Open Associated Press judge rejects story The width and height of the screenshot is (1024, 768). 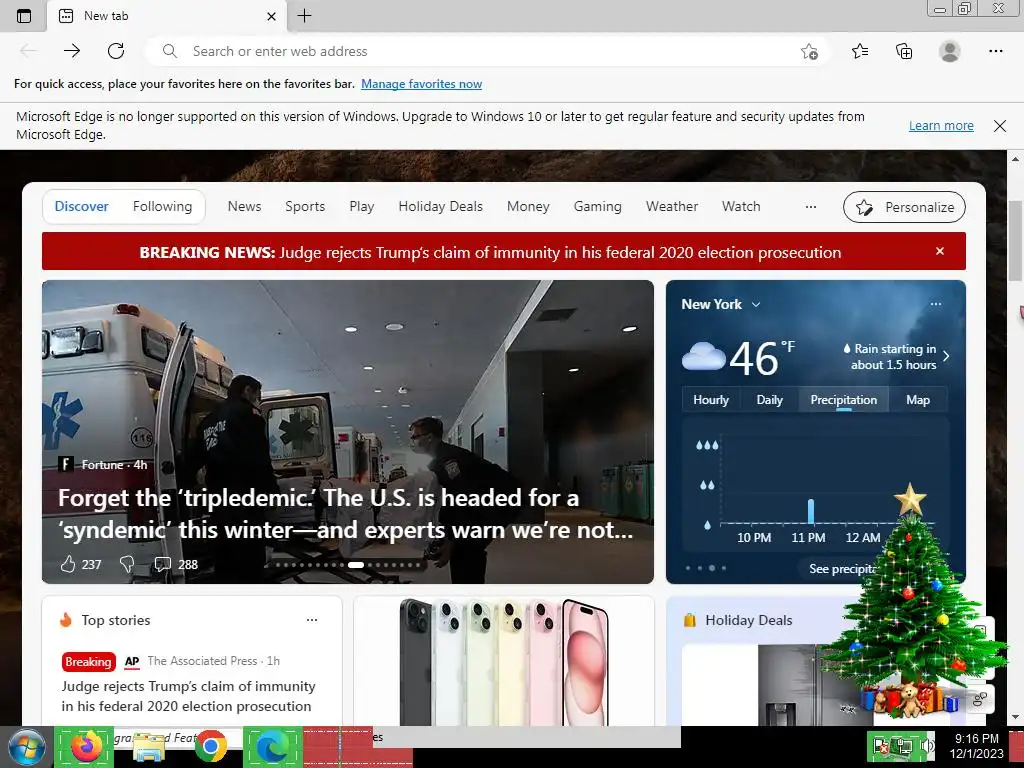pos(188,696)
